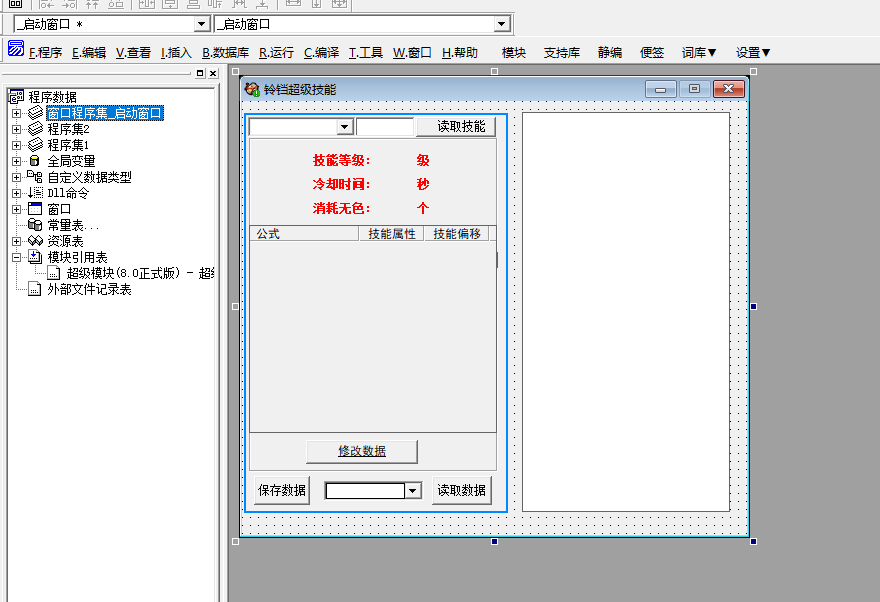The width and height of the screenshot is (880, 602).
Task: Click the 铃铛超级技能 window title icon
Action: click(252, 90)
